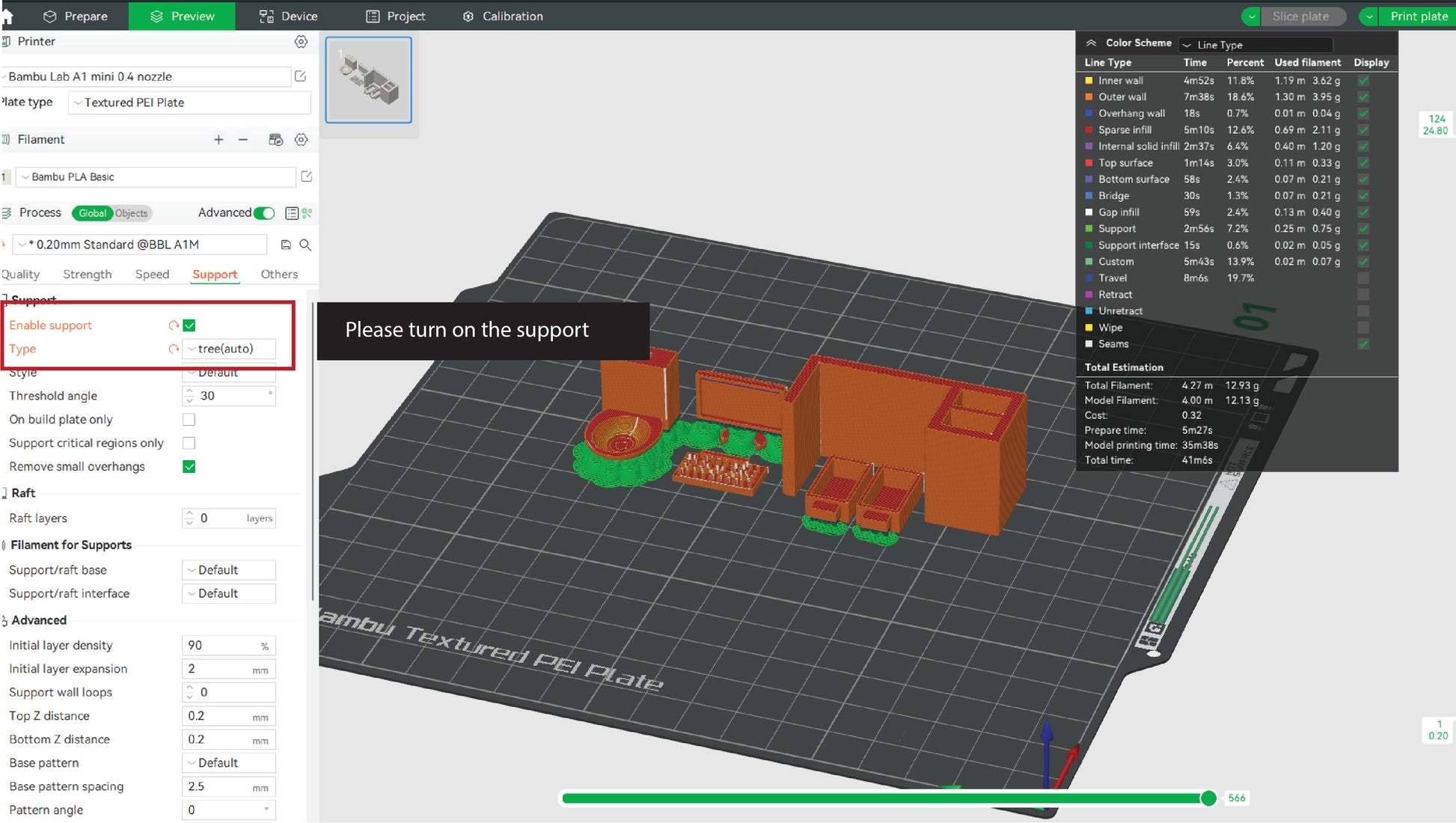Image resolution: width=1456 pixels, height=823 pixels.
Task: Toggle the Advanced mode switch
Action: click(x=264, y=213)
